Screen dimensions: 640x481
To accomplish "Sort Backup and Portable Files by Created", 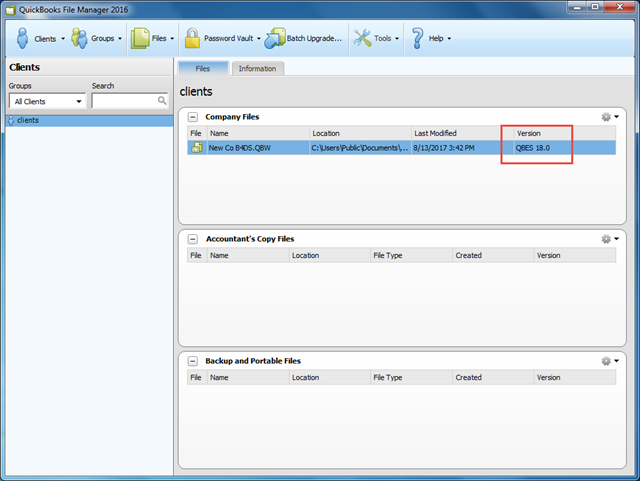I will pos(493,377).
